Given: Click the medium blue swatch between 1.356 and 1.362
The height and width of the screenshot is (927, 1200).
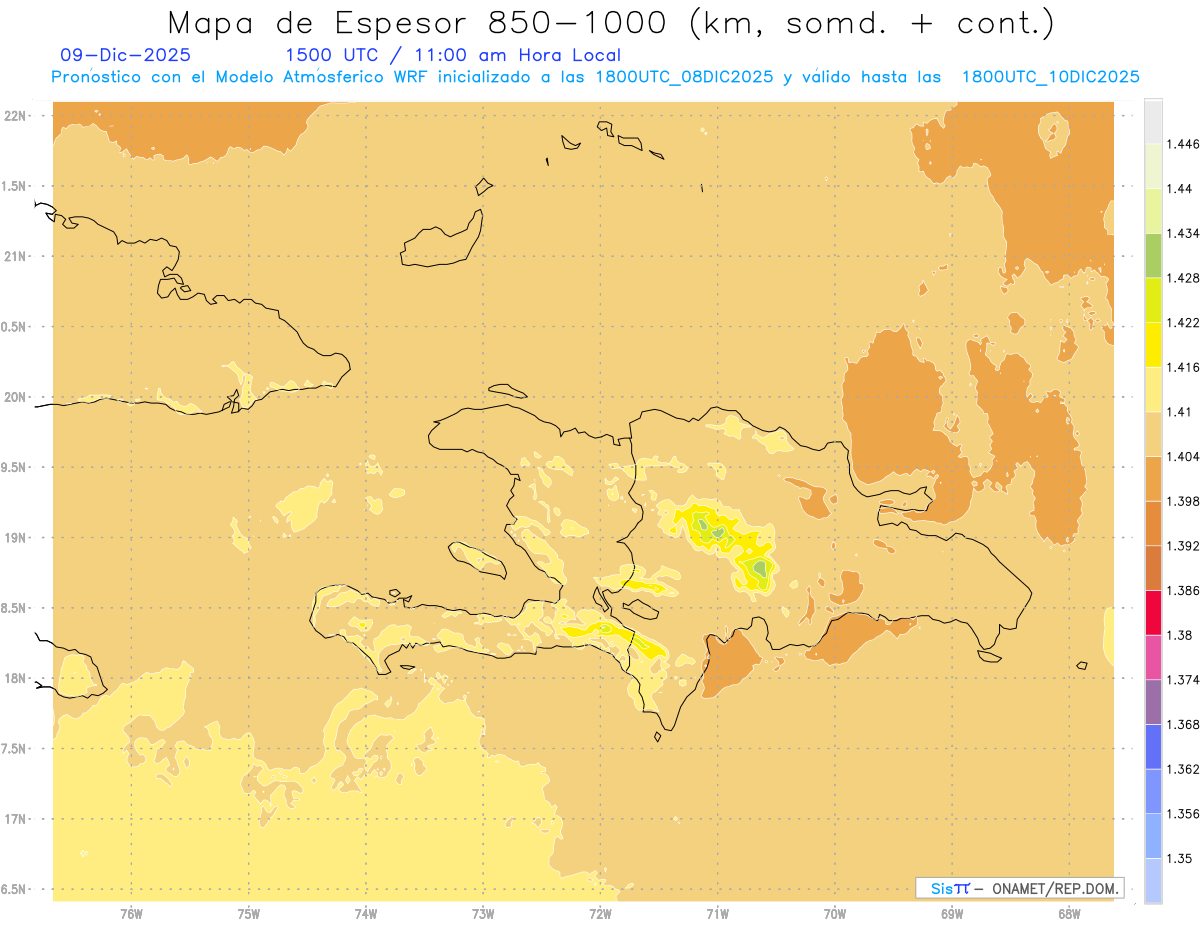Looking at the screenshot, I should pos(1153,791).
